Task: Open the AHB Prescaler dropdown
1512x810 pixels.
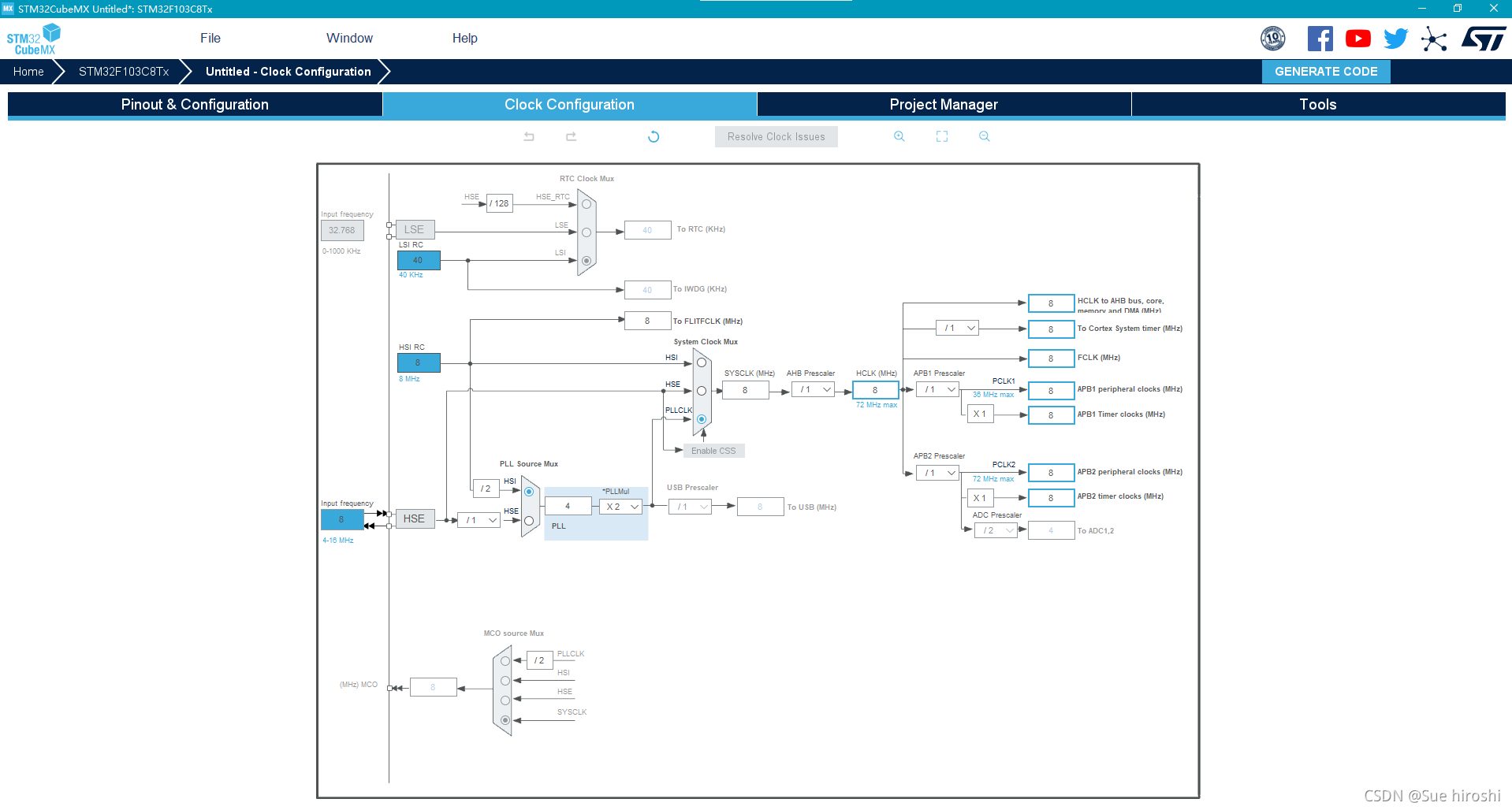Action: pos(813,389)
